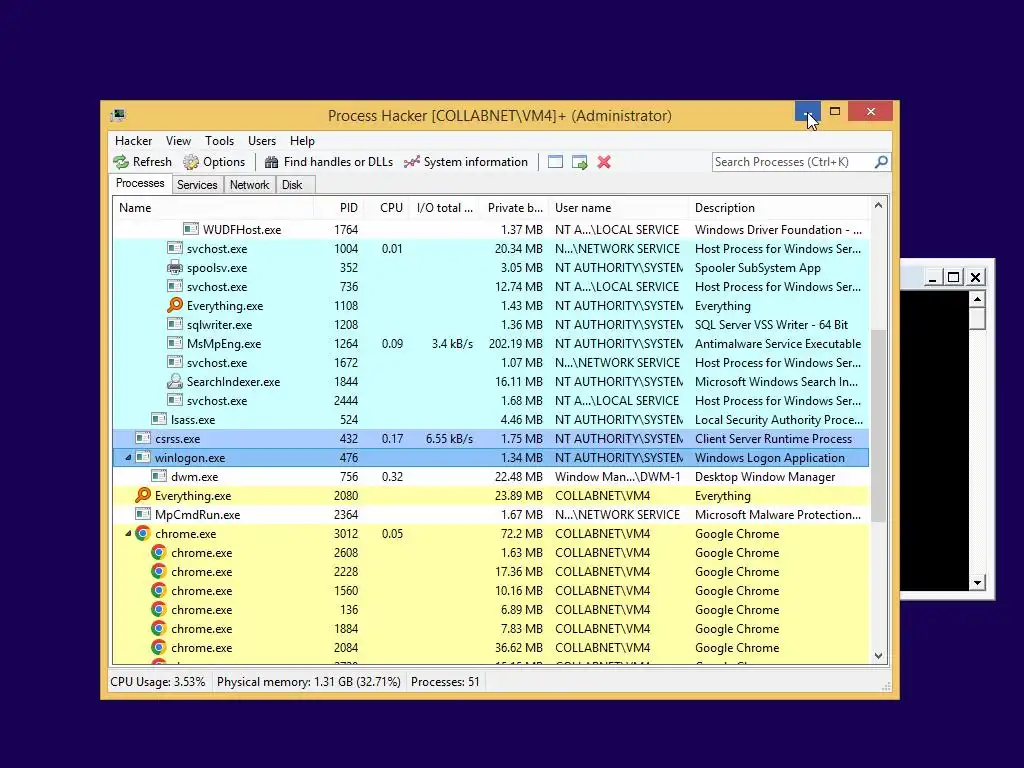Screen dimensions: 1024x768
Task: Click the WUDFHost.exe process icon
Action: (191, 229)
